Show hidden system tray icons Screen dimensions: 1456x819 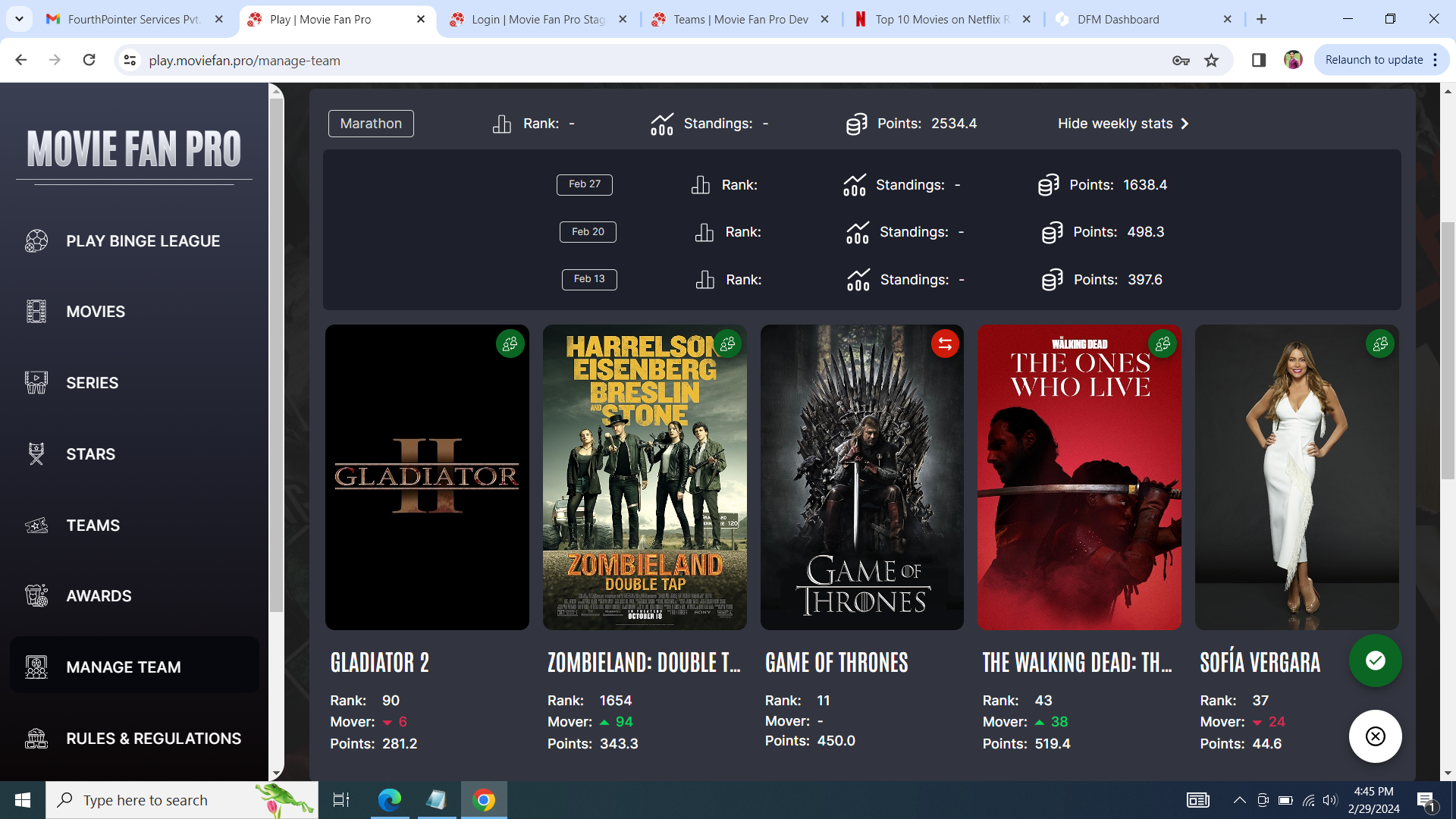coord(1240,800)
